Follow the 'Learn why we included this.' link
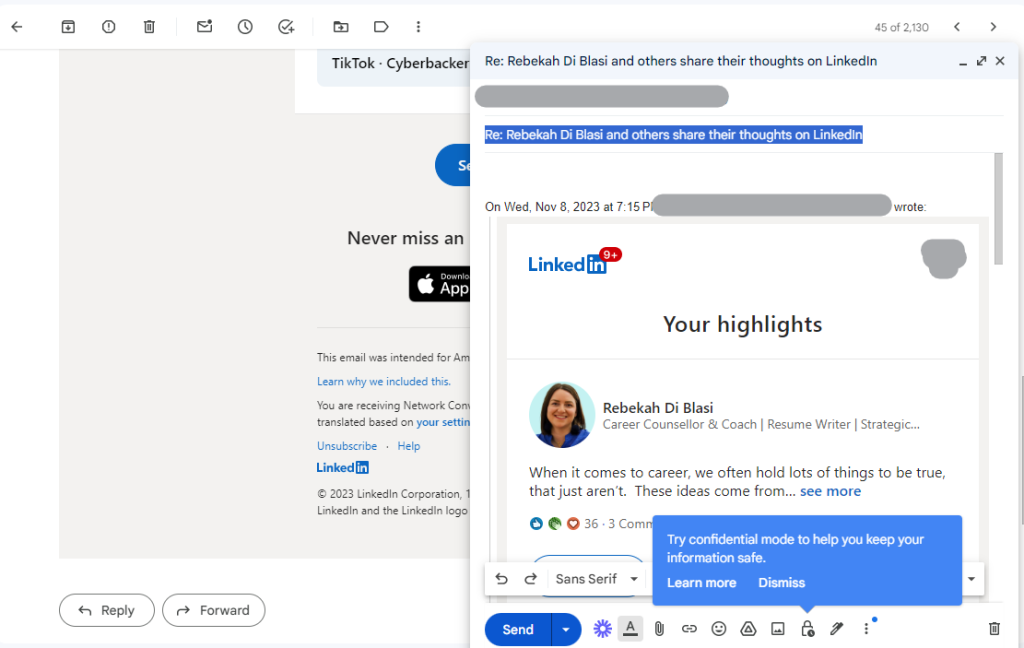This screenshot has height=648, width=1024. [384, 381]
